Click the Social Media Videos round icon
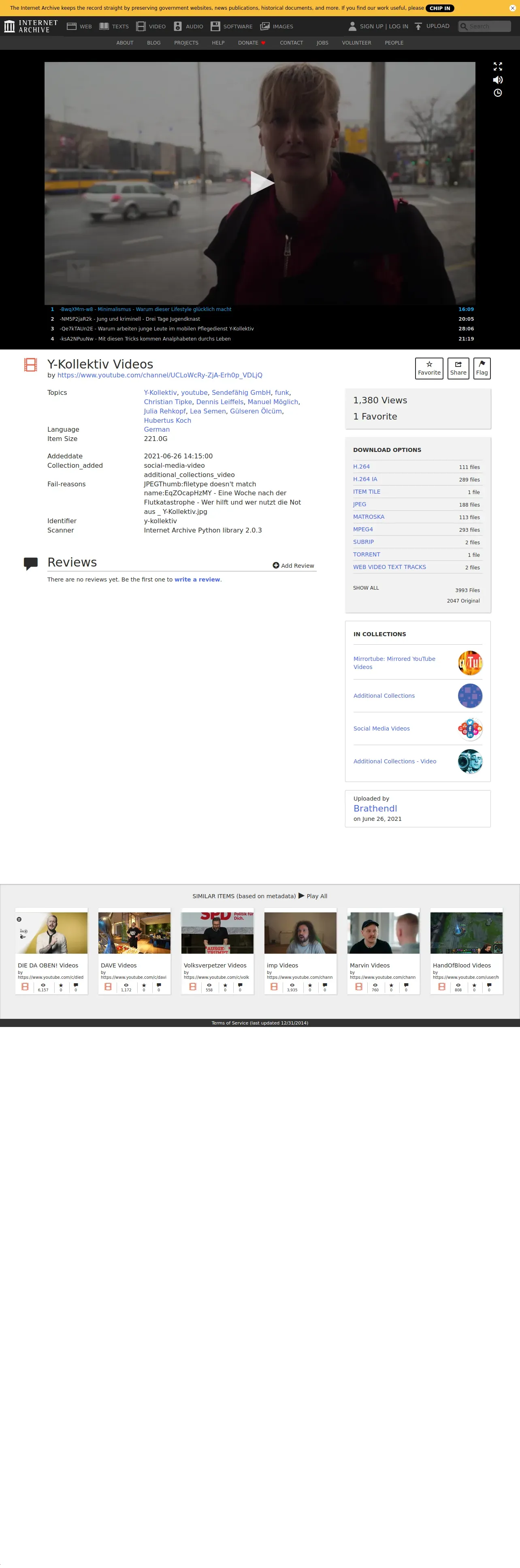This screenshot has width=520, height=1568. point(470,729)
